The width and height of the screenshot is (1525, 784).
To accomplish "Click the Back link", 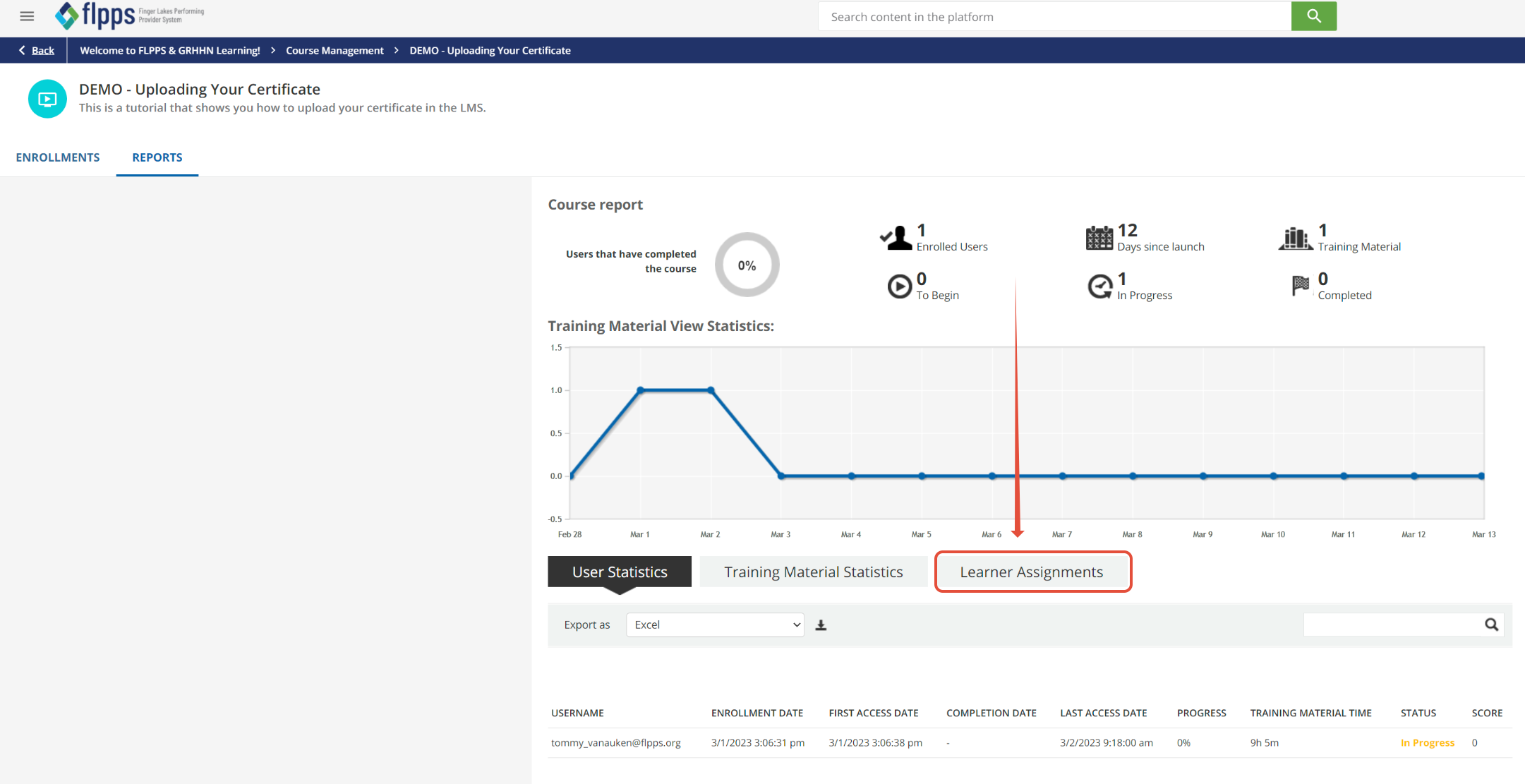I will (x=42, y=50).
